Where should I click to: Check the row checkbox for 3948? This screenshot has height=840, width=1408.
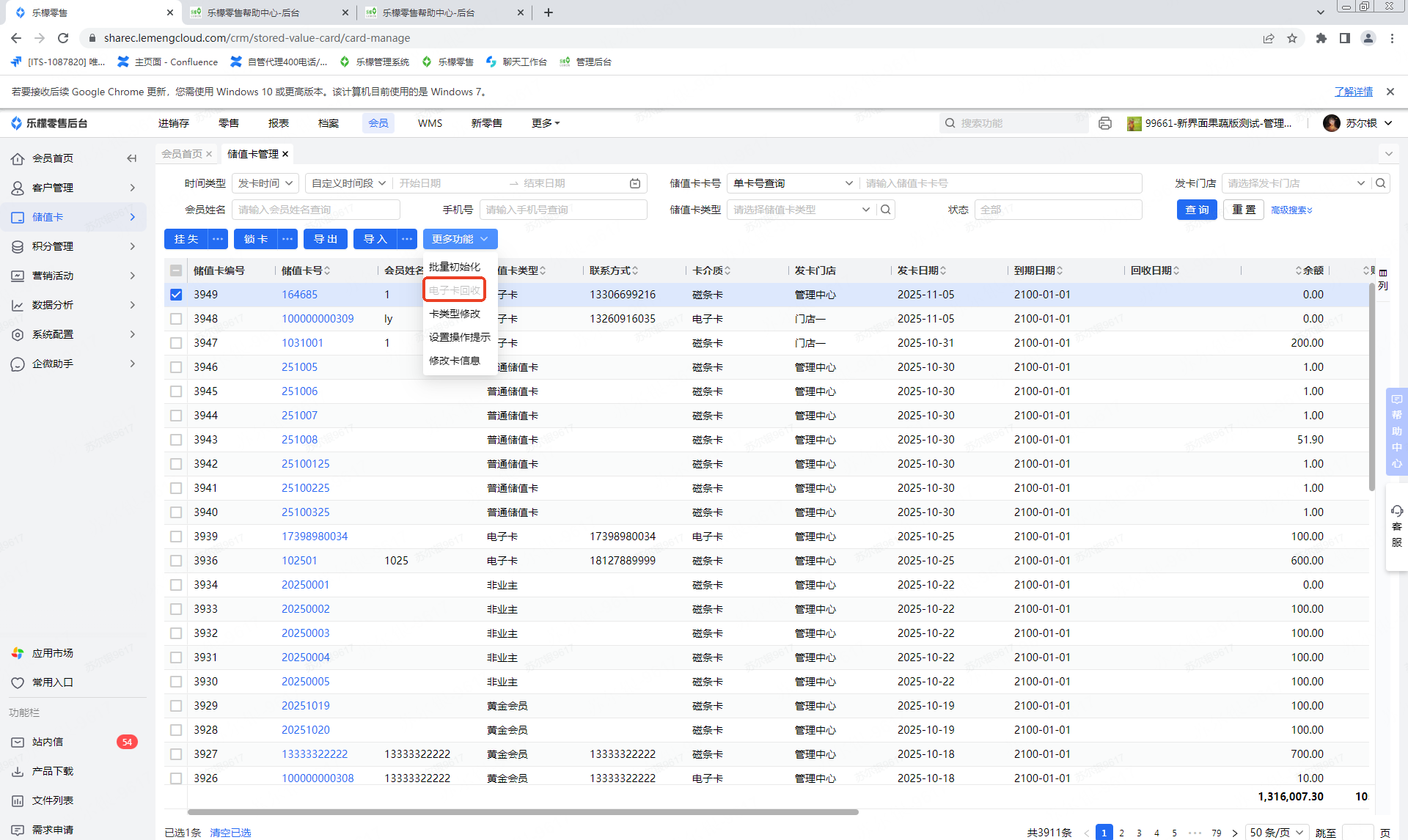click(x=176, y=319)
